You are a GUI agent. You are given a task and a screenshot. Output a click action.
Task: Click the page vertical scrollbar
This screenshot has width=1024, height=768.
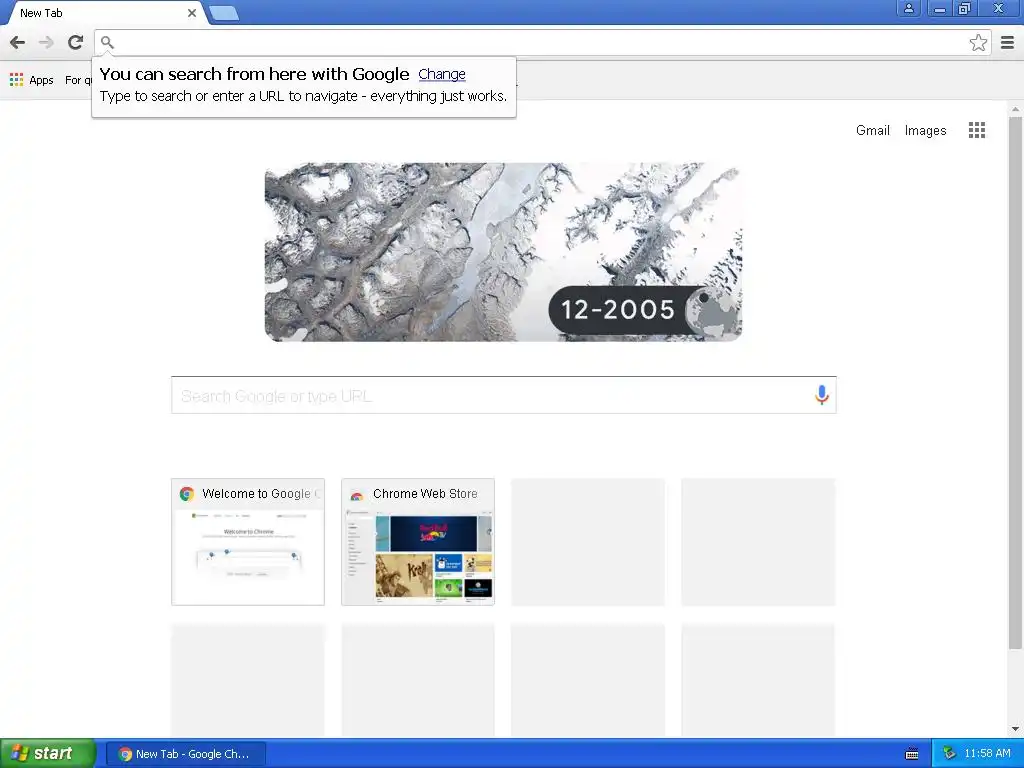[x=1014, y=382]
